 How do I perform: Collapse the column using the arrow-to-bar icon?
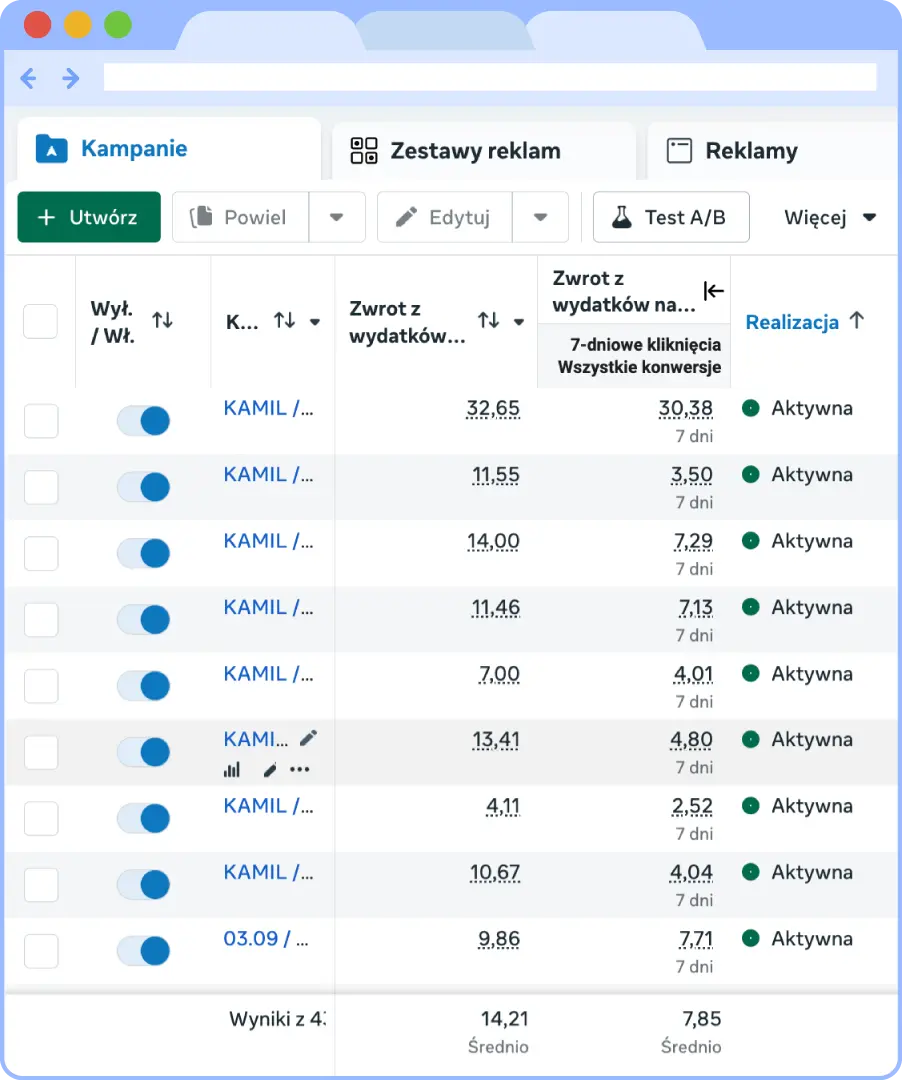(x=713, y=291)
